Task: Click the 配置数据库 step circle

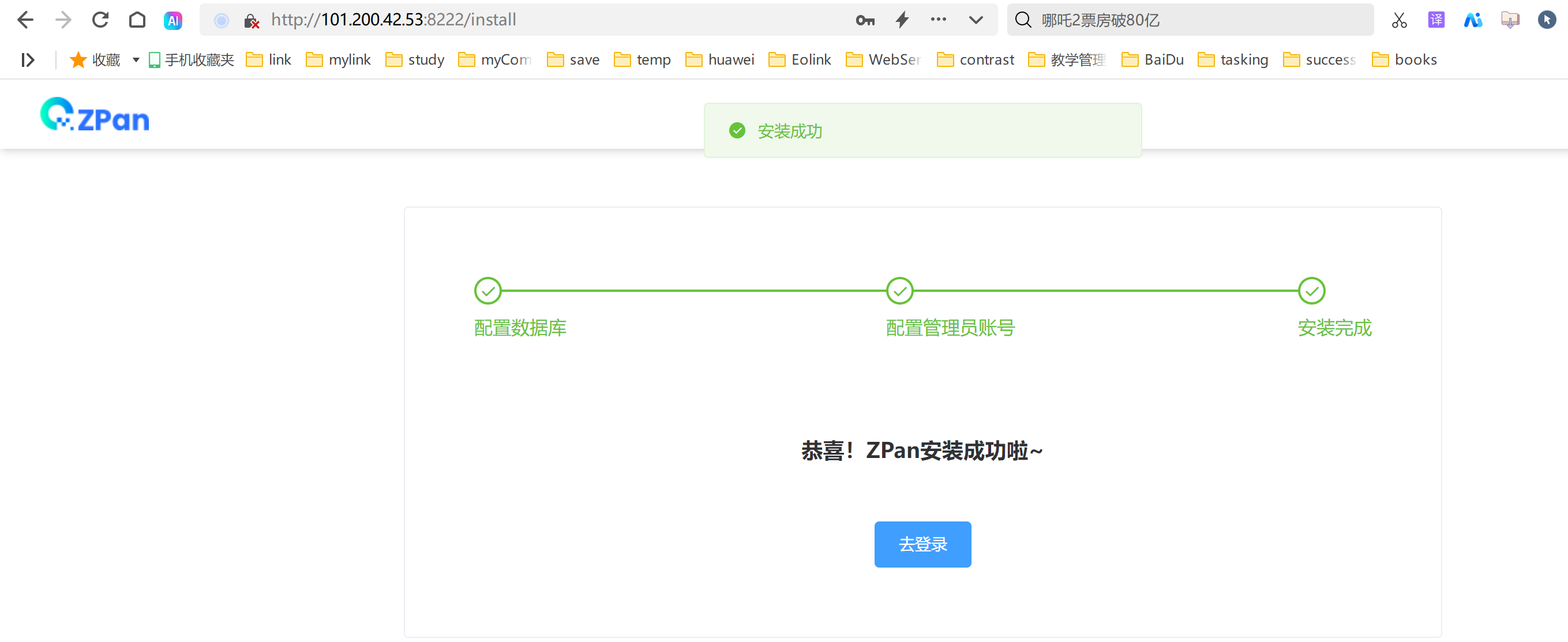Action: tap(487, 291)
